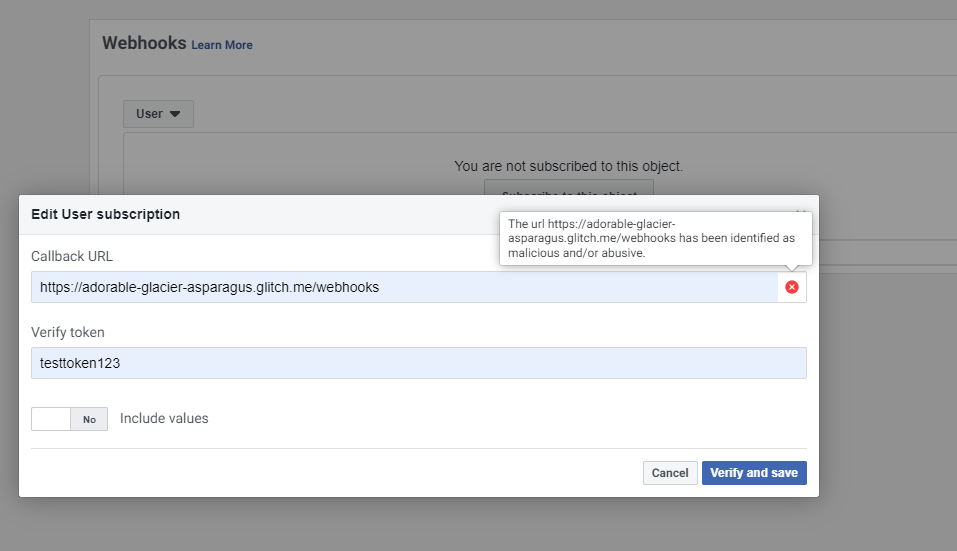Click the Include values label
The width and height of the screenshot is (957, 551).
click(164, 419)
